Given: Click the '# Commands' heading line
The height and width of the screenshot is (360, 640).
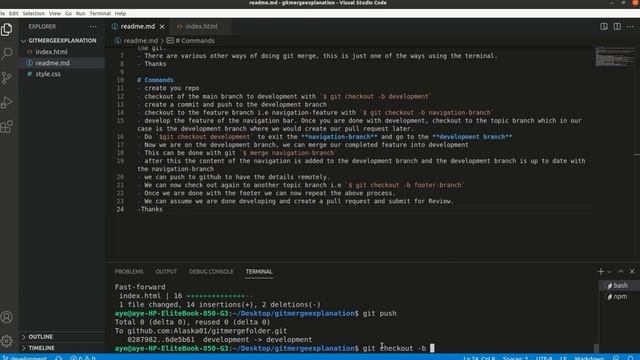Looking at the screenshot, I should coord(155,80).
